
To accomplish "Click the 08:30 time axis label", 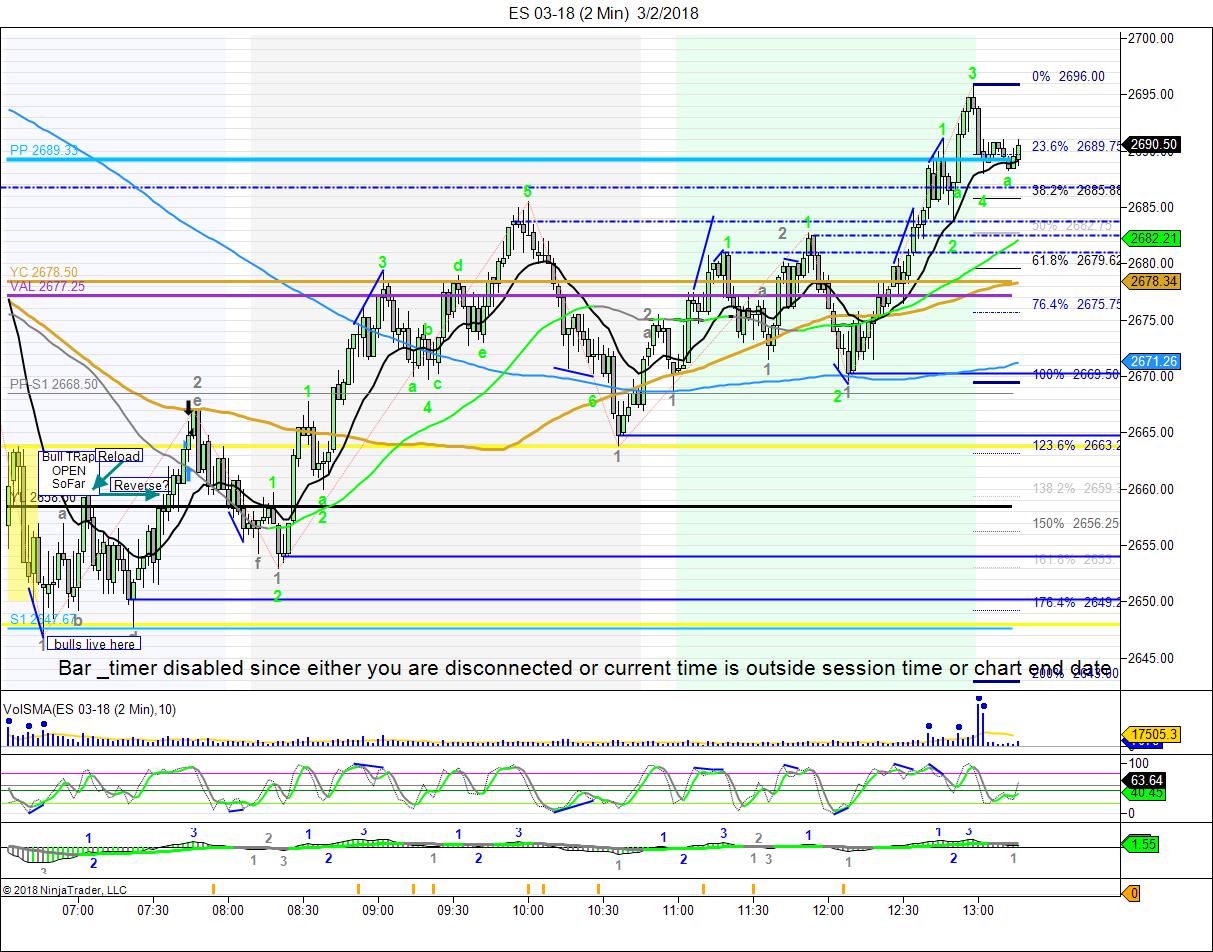I will click(x=303, y=910).
